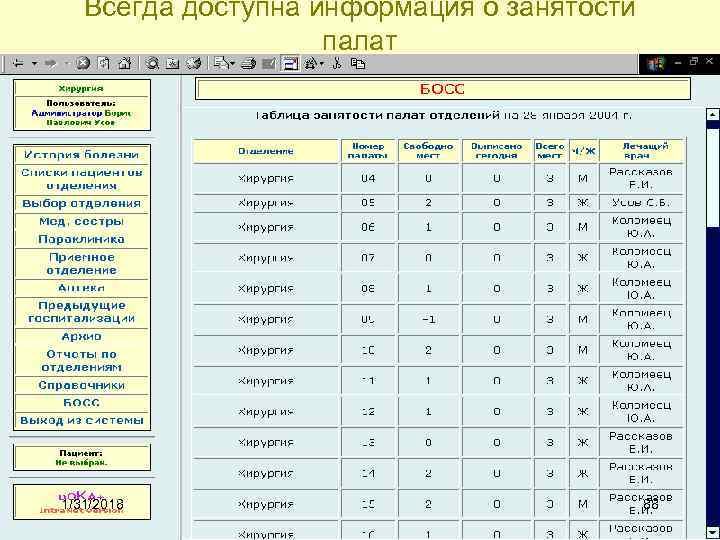Click the scrollbar up arrow
720x540 pixels.
(713, 114)
